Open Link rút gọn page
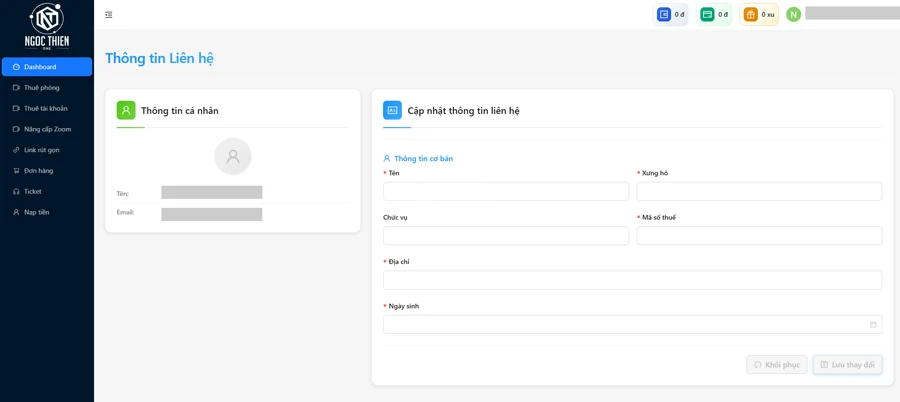Viewport: 900px width, 402px height. (x=42, y=150)
